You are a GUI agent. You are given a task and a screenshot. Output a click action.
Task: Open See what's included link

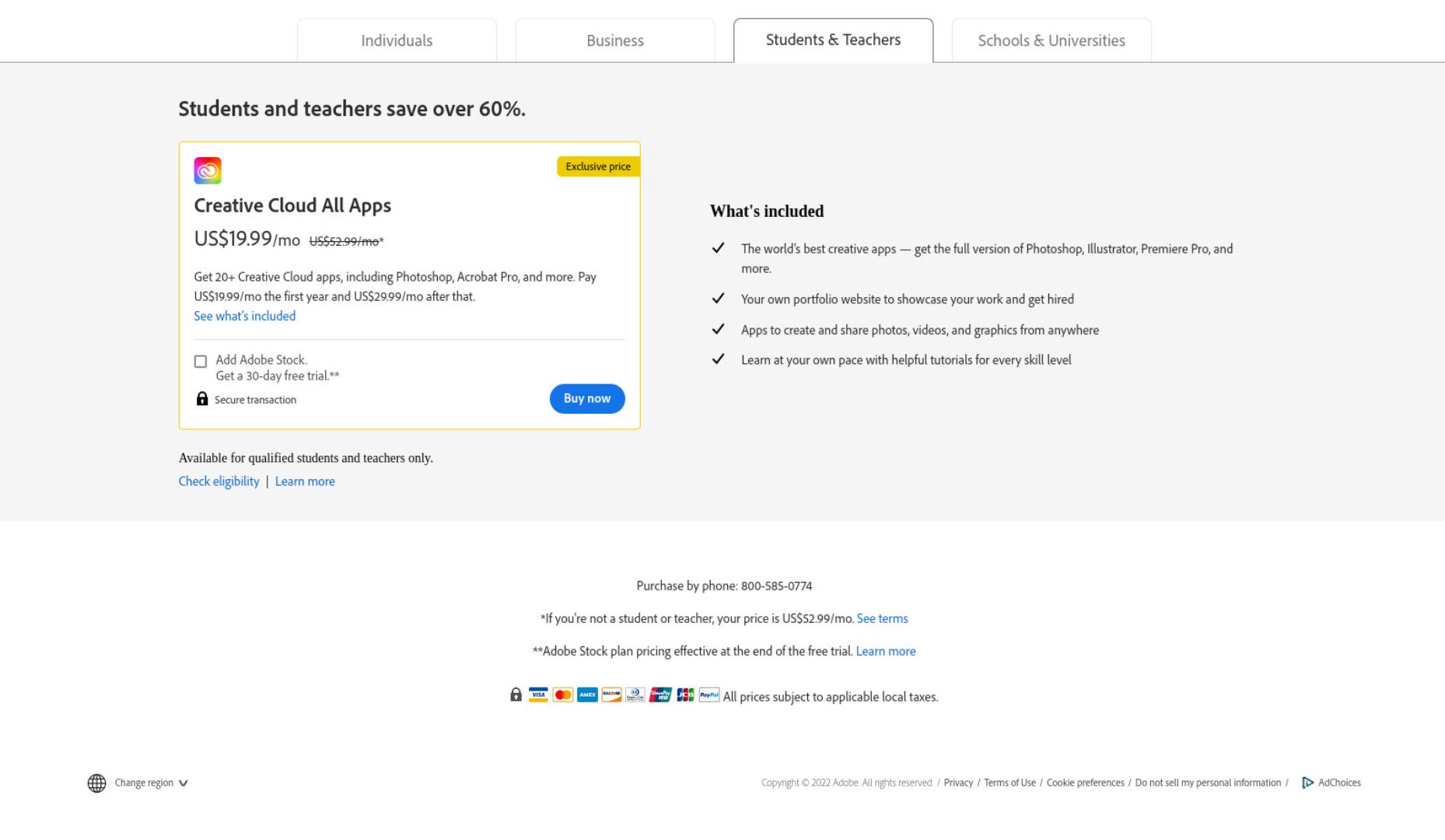(245, 316)
